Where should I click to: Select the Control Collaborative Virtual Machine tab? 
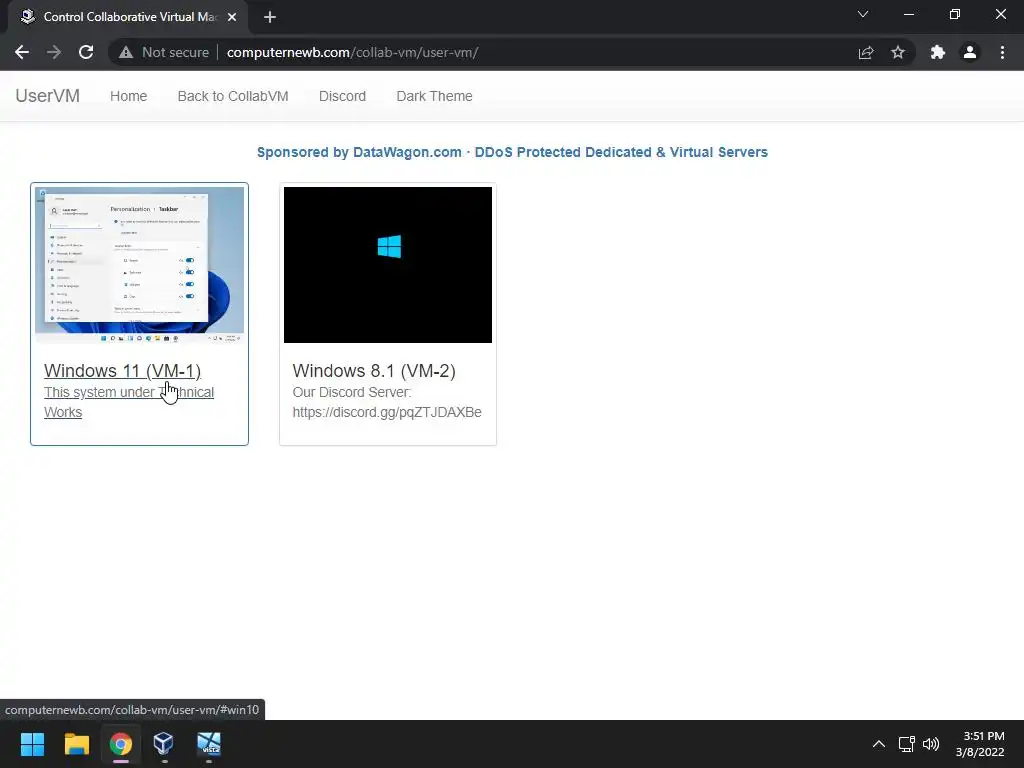129,17
